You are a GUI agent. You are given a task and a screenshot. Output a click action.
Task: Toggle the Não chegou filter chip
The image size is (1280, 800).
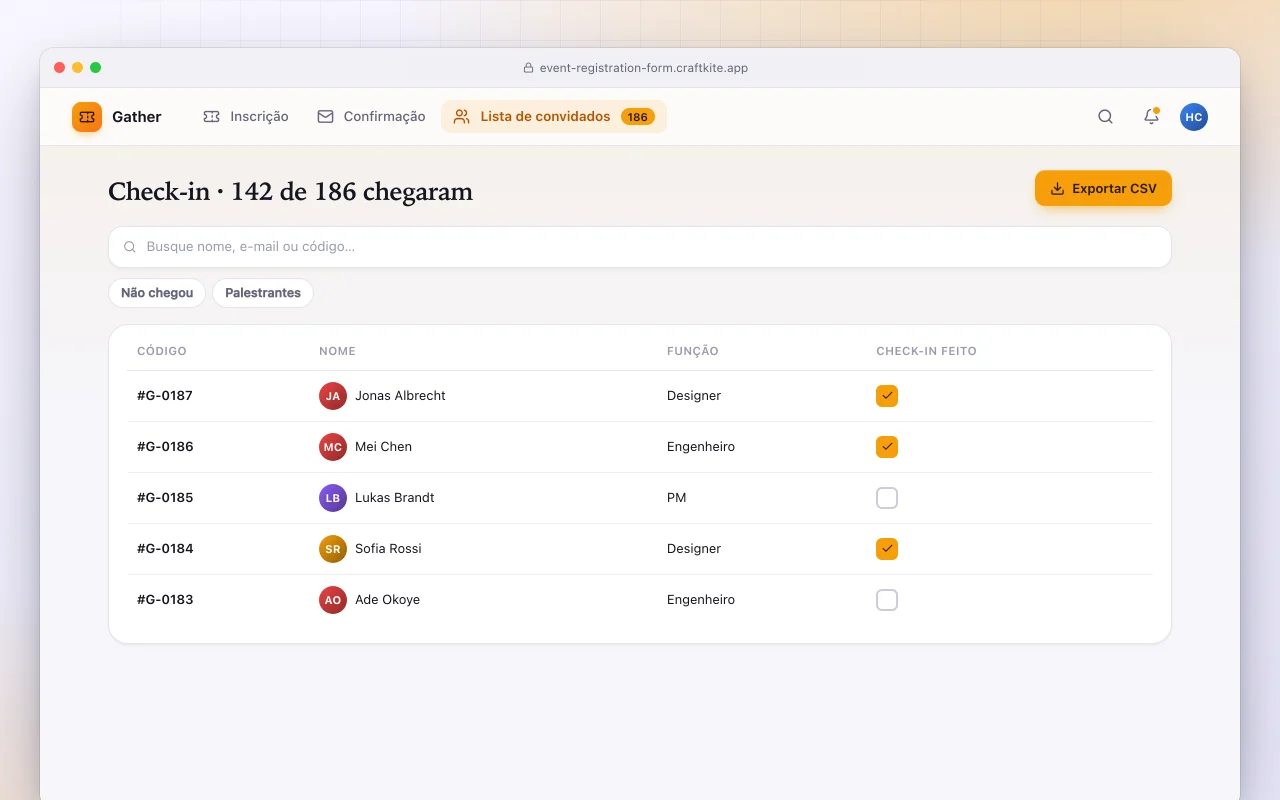click(x=157, y=293)
